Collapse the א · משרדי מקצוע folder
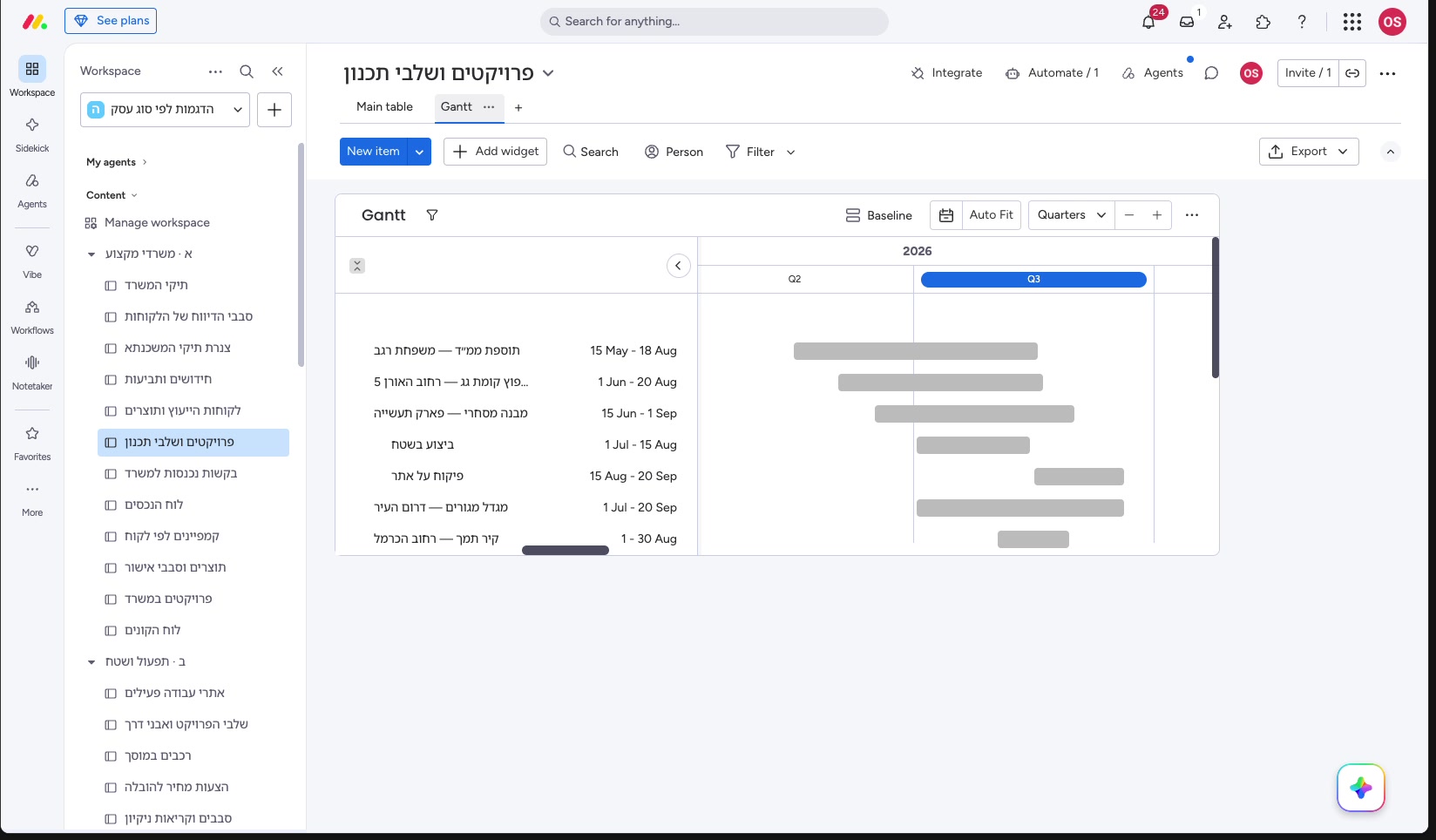The height and width of the screenshot is (840, 1436). click(91, 254)
